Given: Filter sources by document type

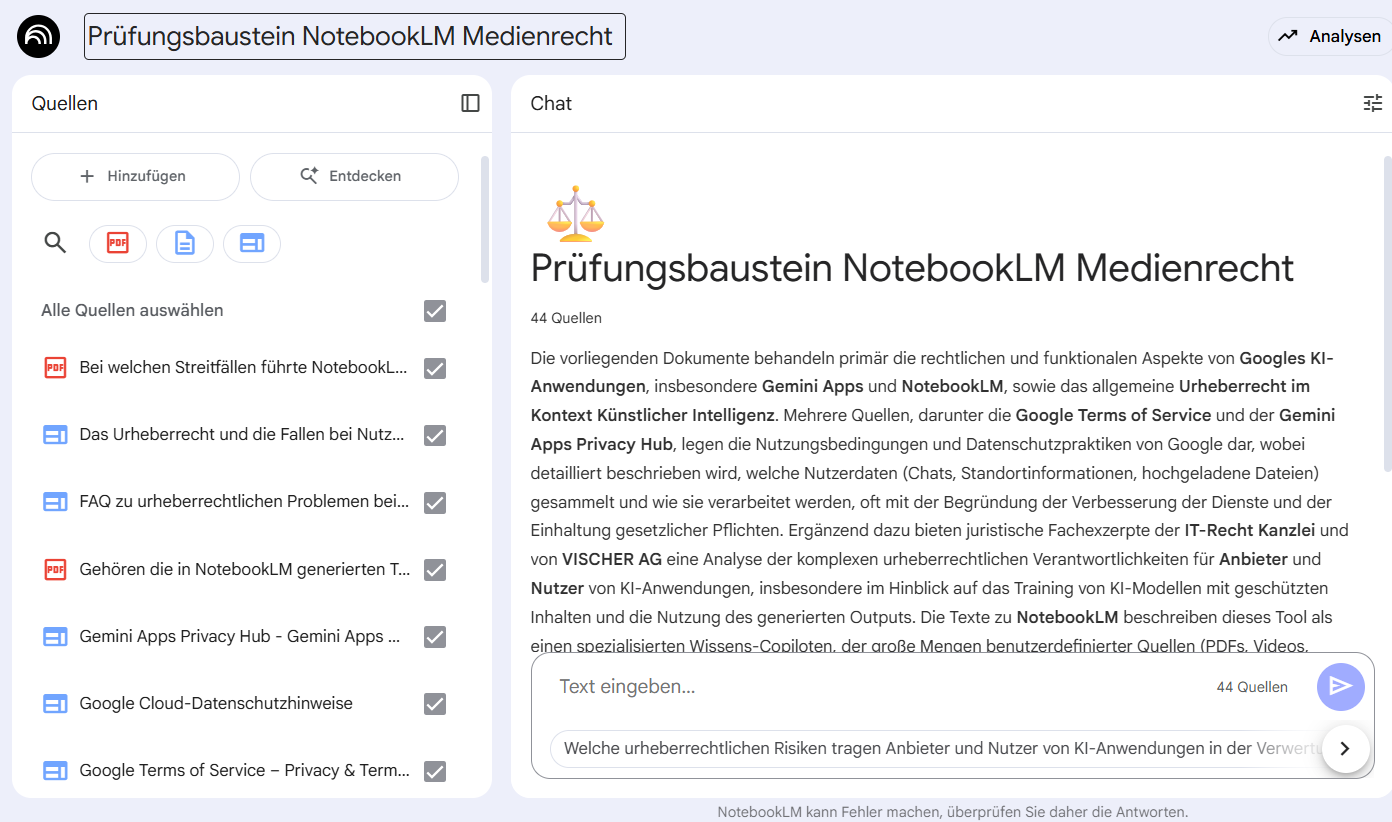Looking at the screenshot, I should 185,243.
